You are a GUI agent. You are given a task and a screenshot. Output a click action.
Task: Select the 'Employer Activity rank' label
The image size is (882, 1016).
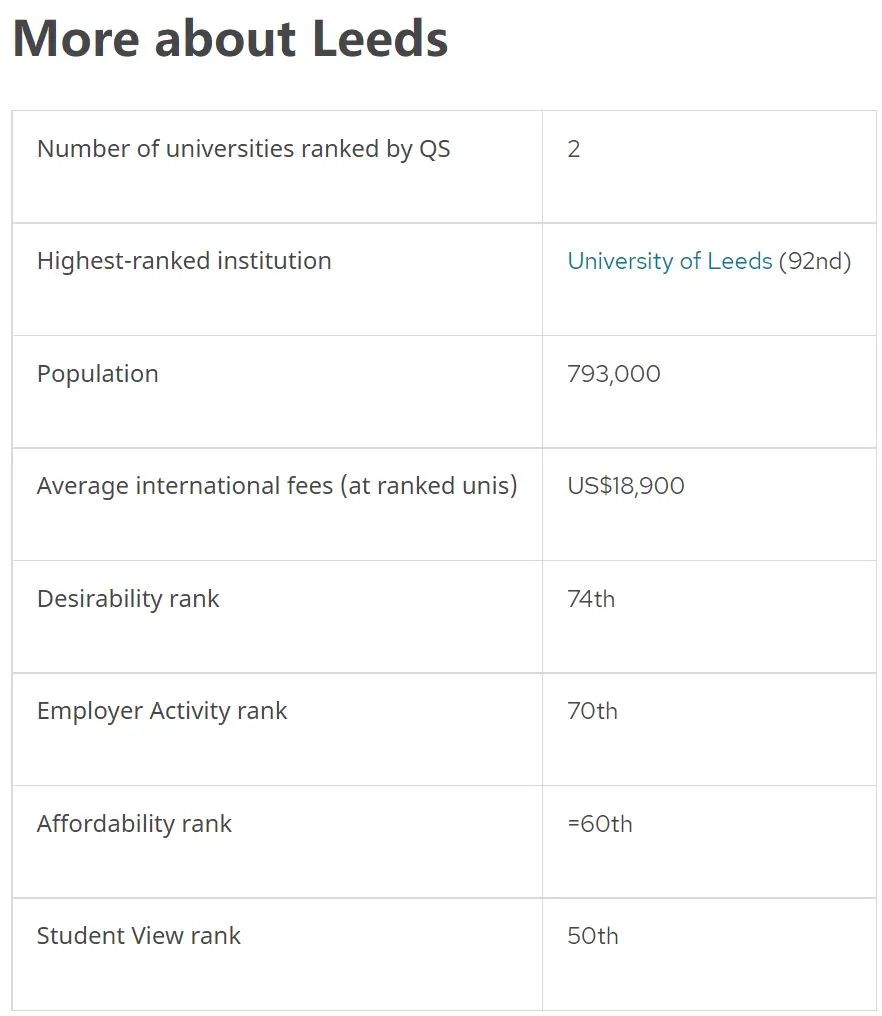162,711
